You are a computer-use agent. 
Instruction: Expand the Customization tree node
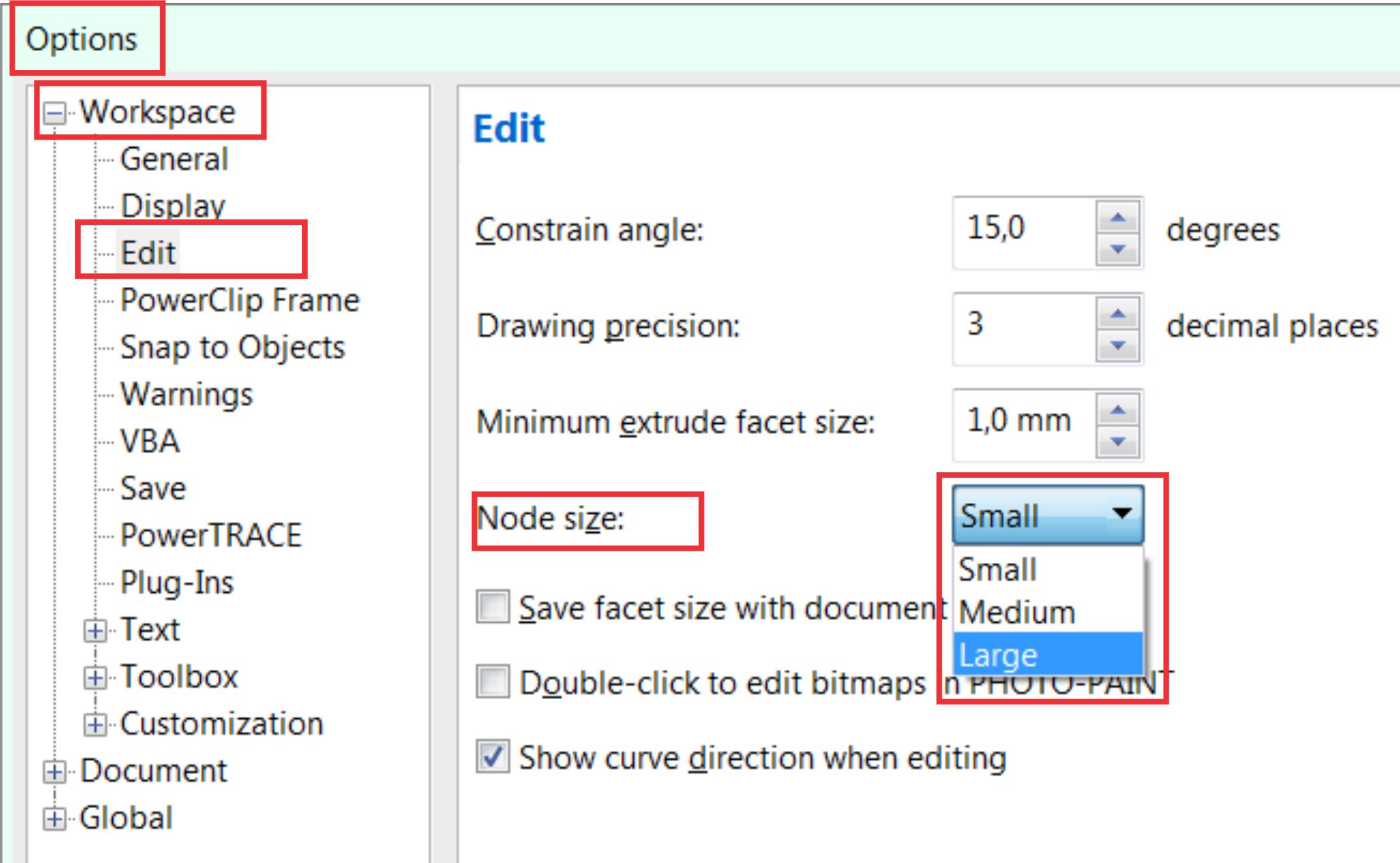point(97,725)
